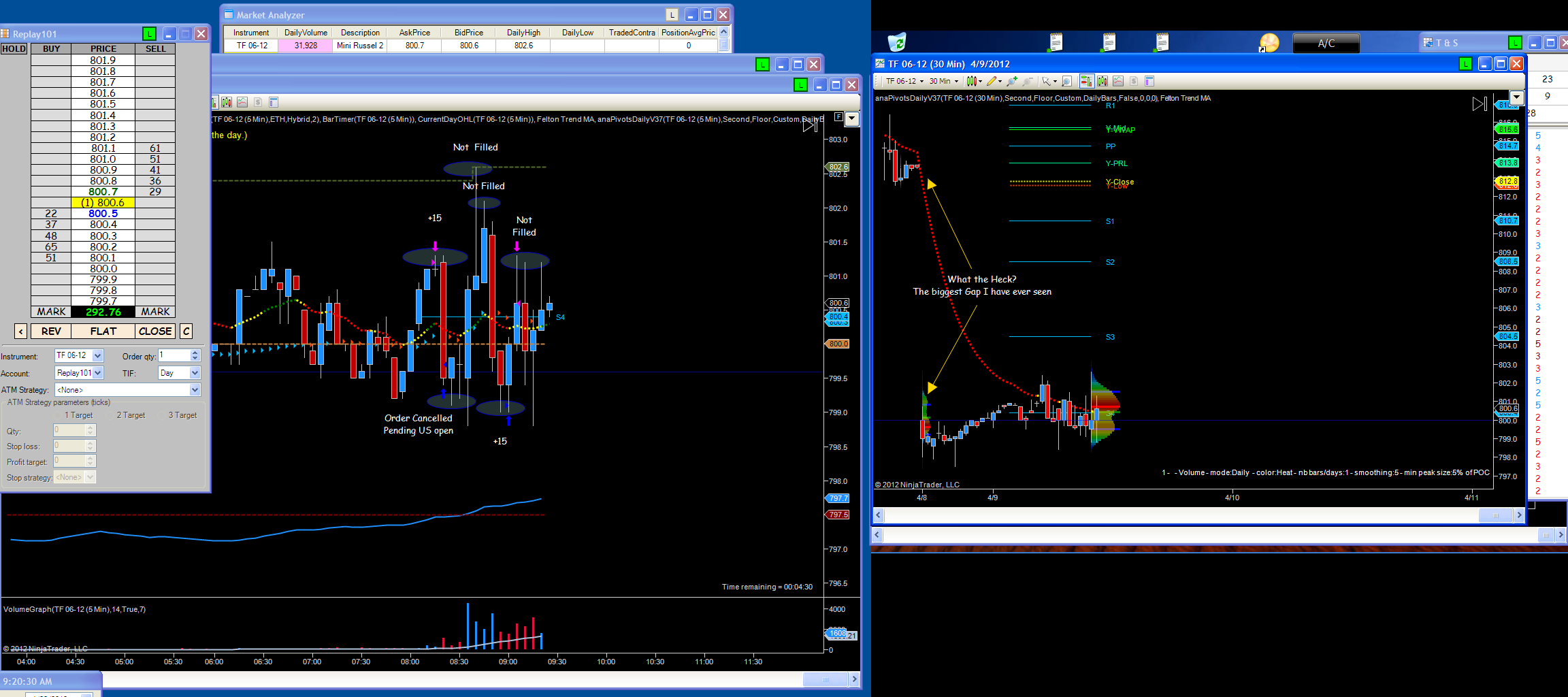Click the FLAT button
The height and width of the screenshot is (697, 1568).
click(103, 331)
